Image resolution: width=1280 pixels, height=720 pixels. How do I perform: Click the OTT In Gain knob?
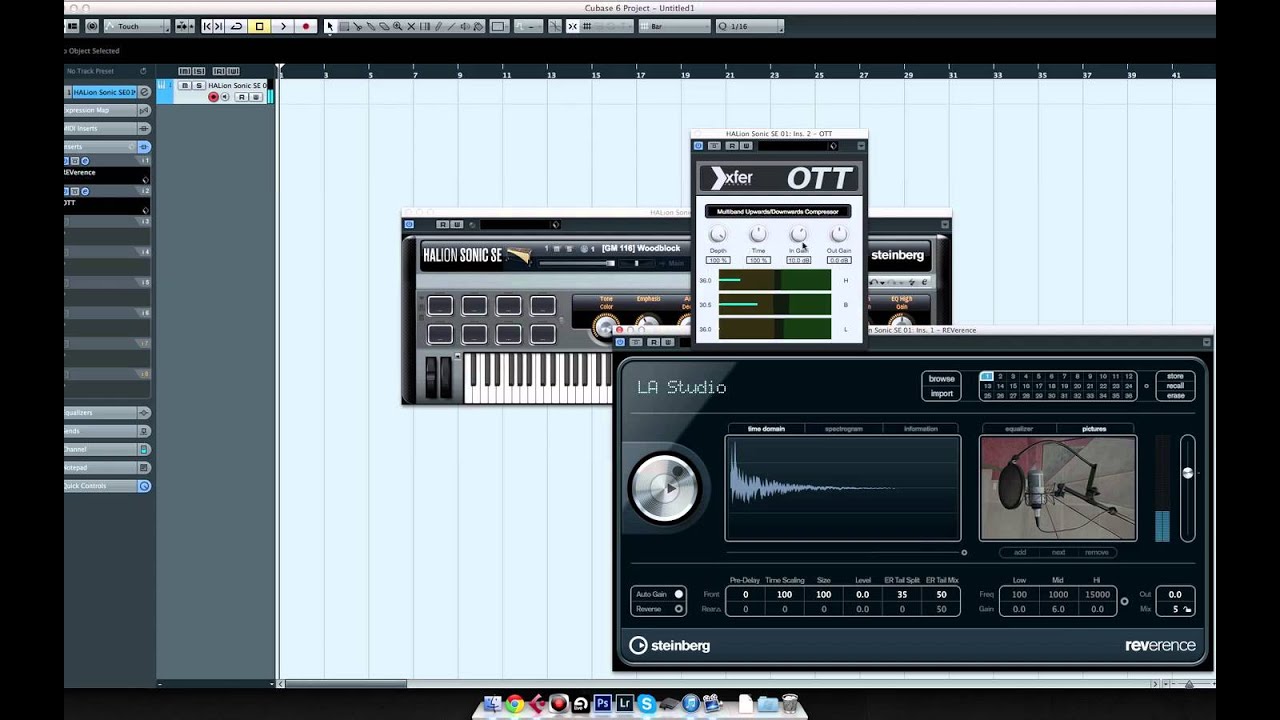pos(798,235)
